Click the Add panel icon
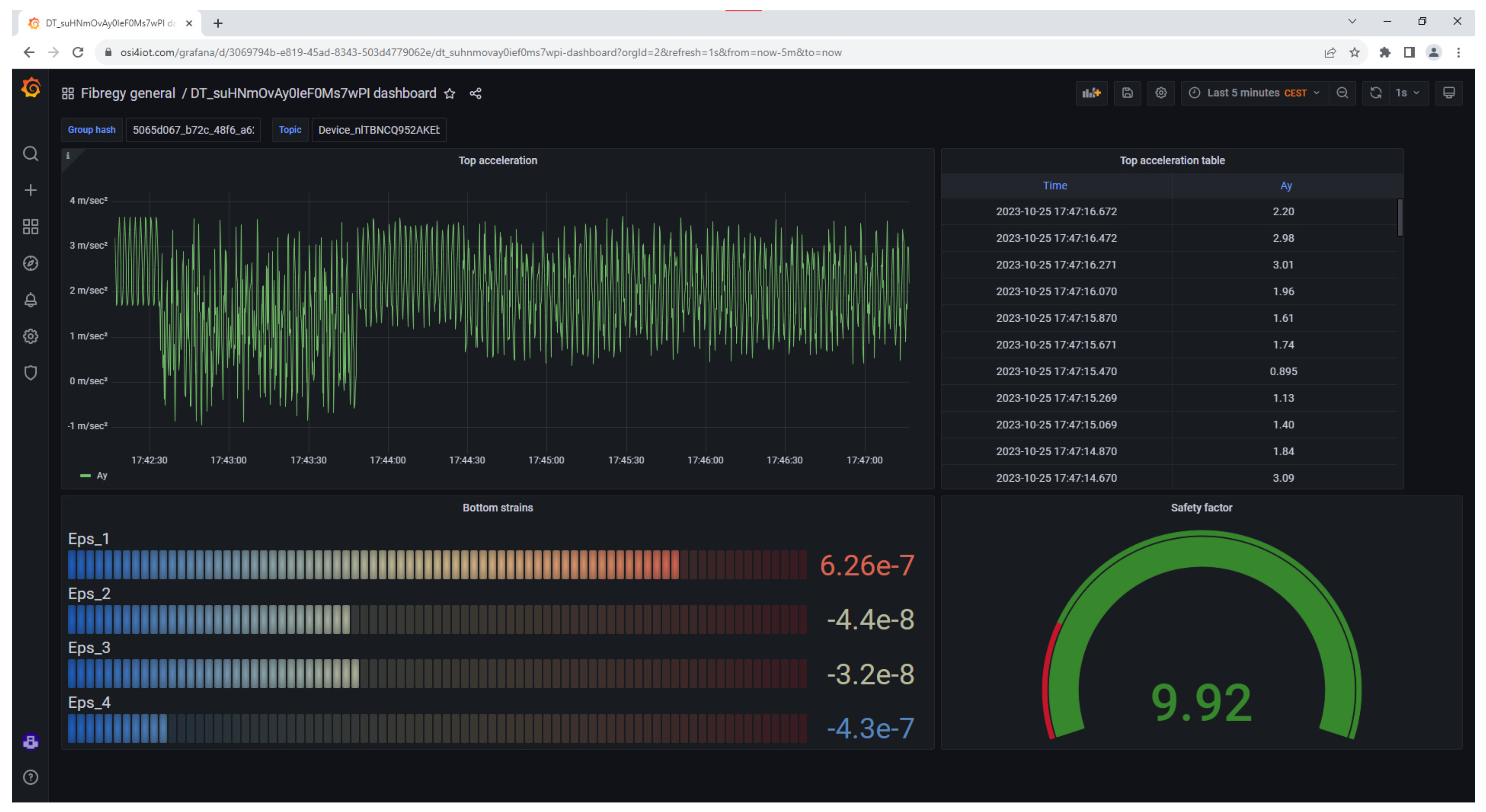This screenshot has width=1486, height=812. (x=1091, y=93)
